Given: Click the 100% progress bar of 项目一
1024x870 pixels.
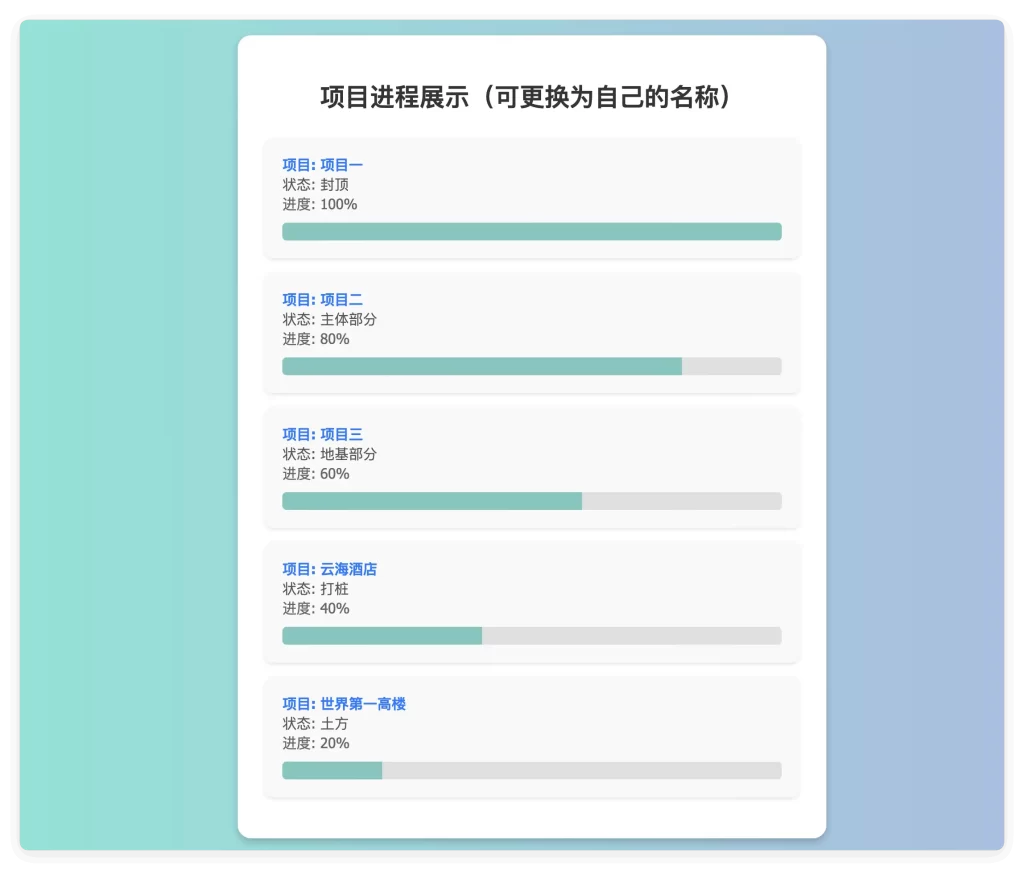Looking at the screenshot, I should tap(530, 231).
